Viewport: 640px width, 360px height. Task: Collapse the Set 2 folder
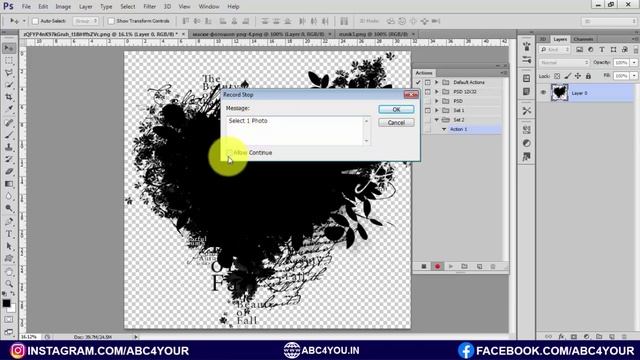pyautogui.click(x=437, y=120)
